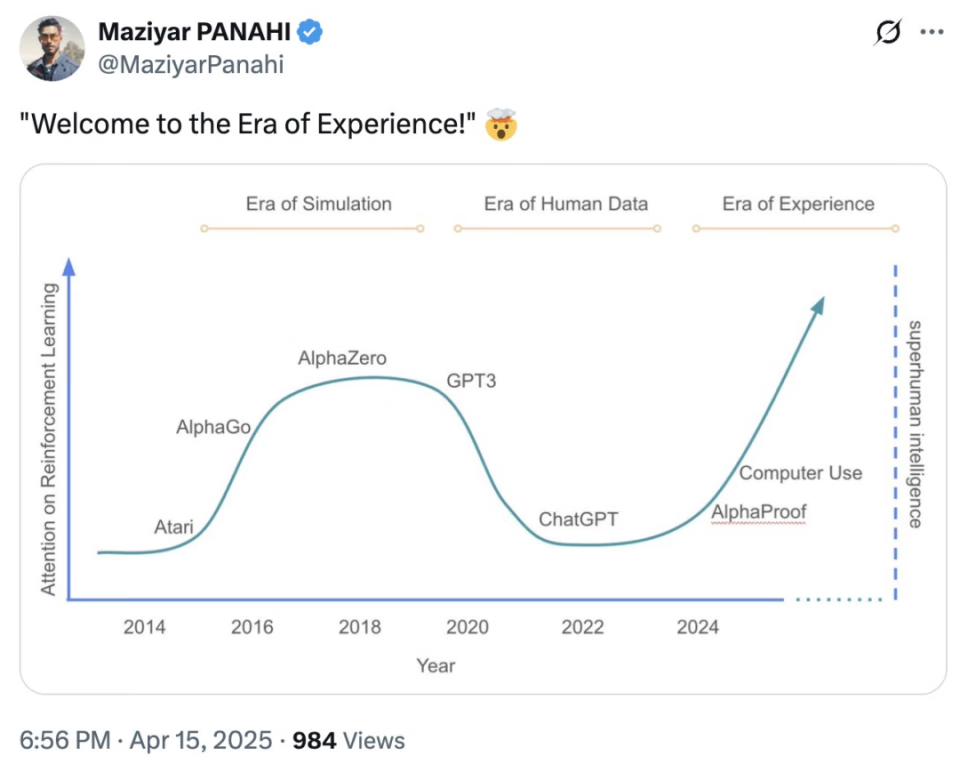Click the teal arrowhead on the curve
Viewport: 960px width, 780px height.
[x=817, y=306]
